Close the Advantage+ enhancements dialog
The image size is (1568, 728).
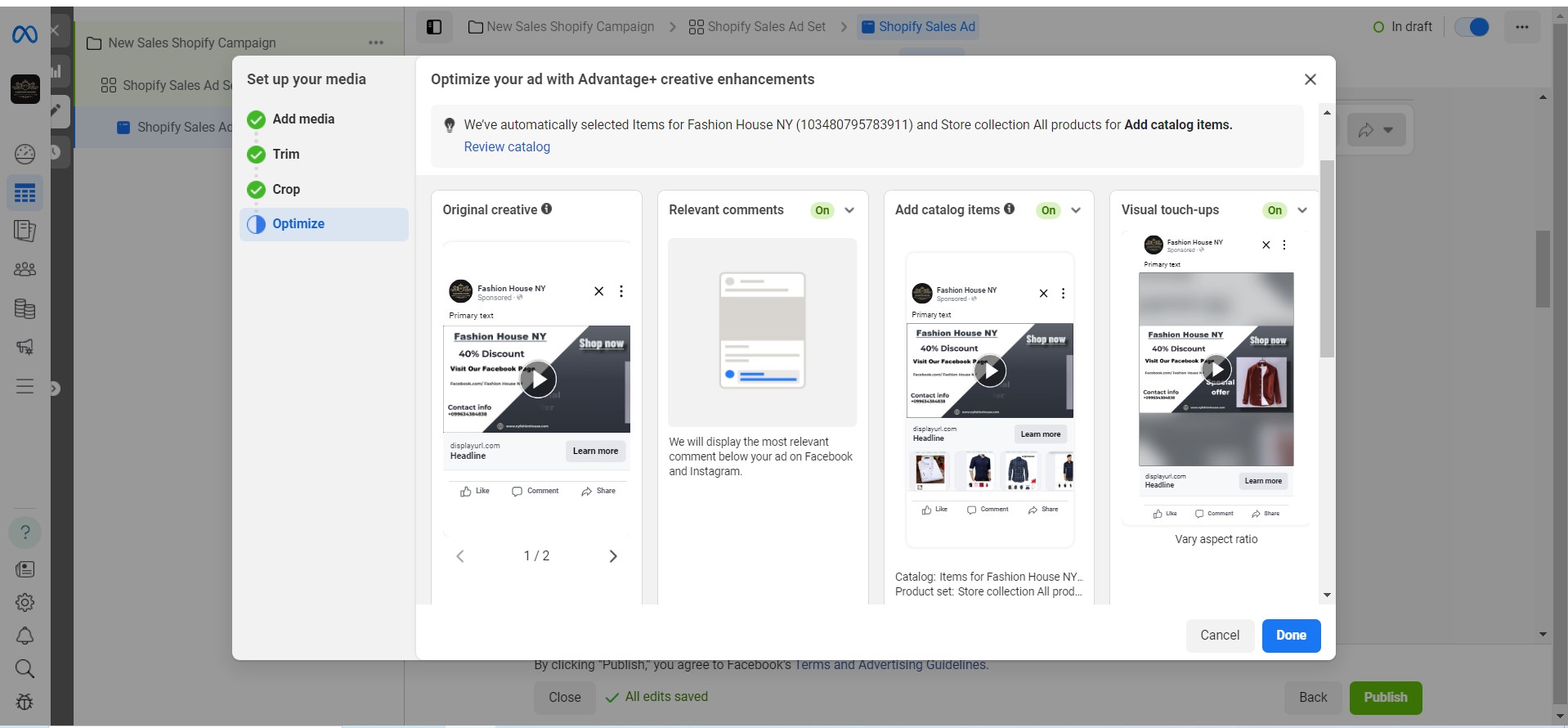tap(1310, 79)
